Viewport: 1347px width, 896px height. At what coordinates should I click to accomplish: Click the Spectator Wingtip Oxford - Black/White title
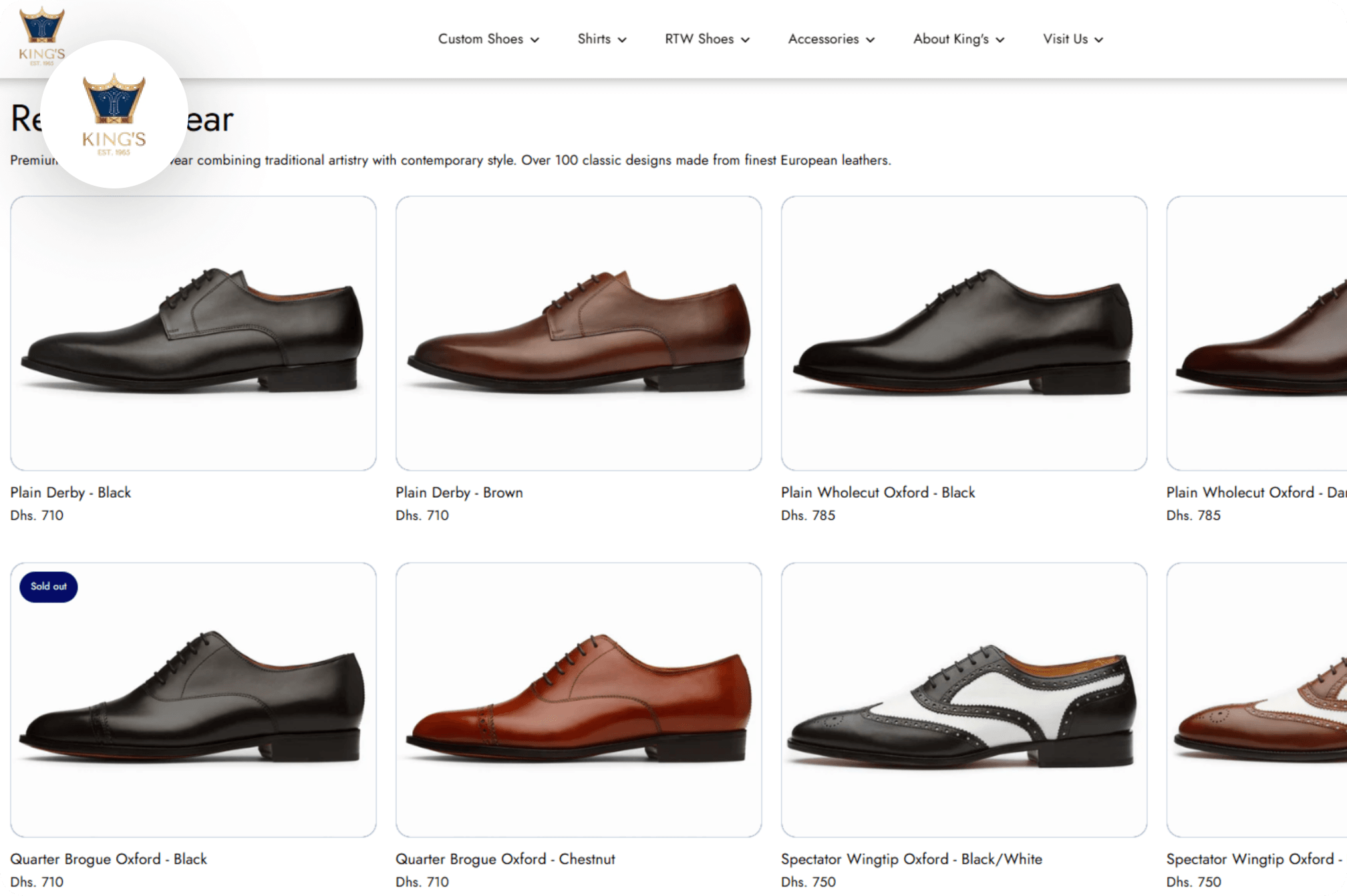tap(911, 859)
